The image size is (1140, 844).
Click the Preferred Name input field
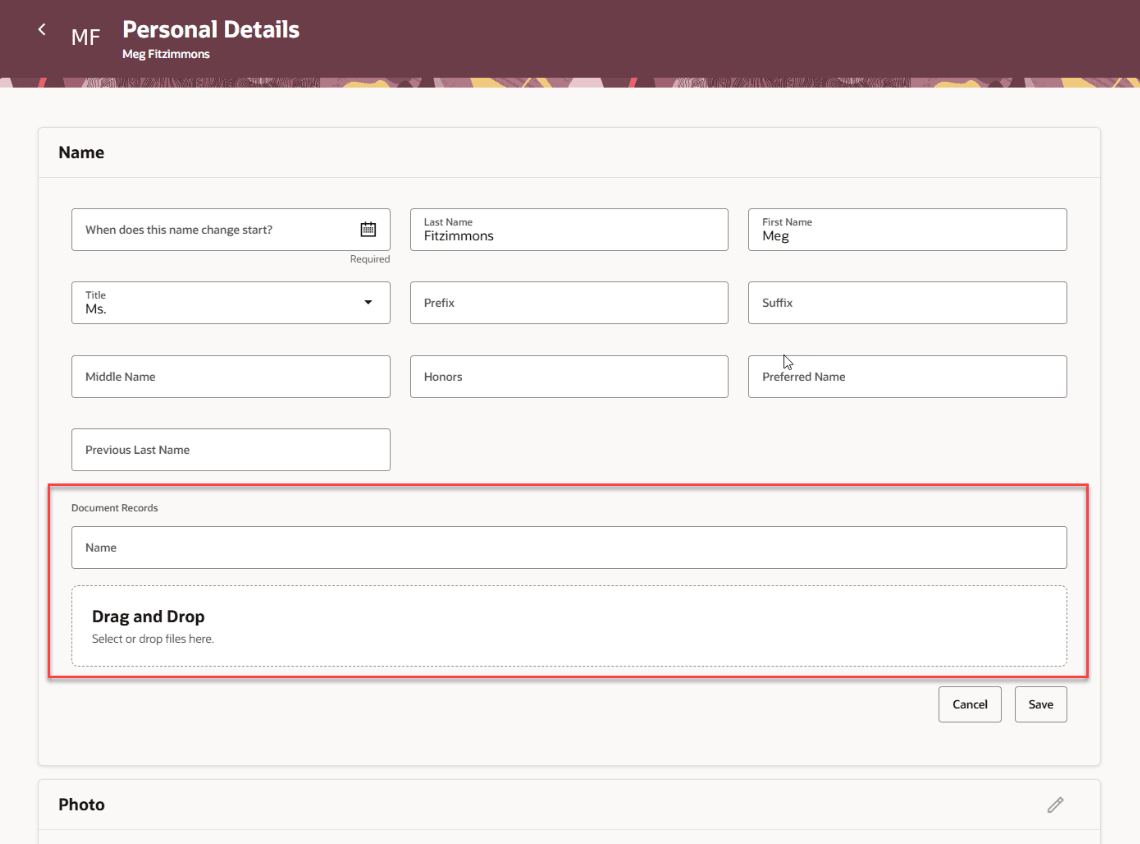pyautogui.click(x=907, y=376)
